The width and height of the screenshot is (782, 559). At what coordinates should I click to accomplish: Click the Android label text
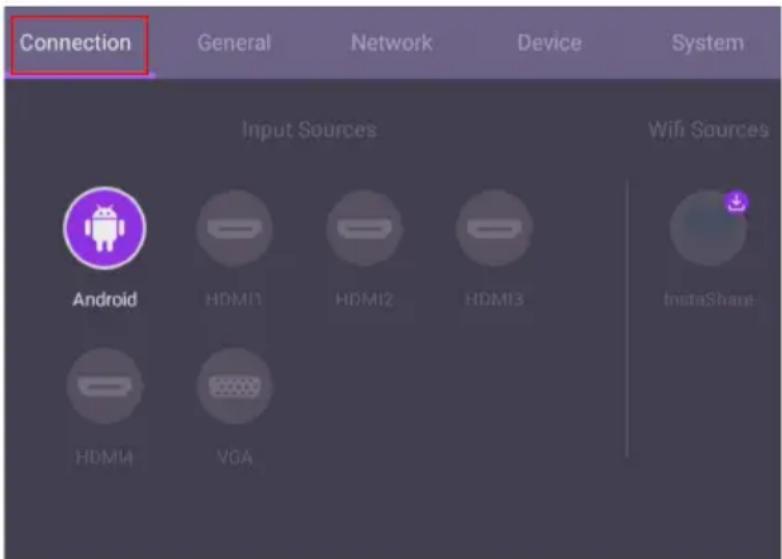(105, 299)
